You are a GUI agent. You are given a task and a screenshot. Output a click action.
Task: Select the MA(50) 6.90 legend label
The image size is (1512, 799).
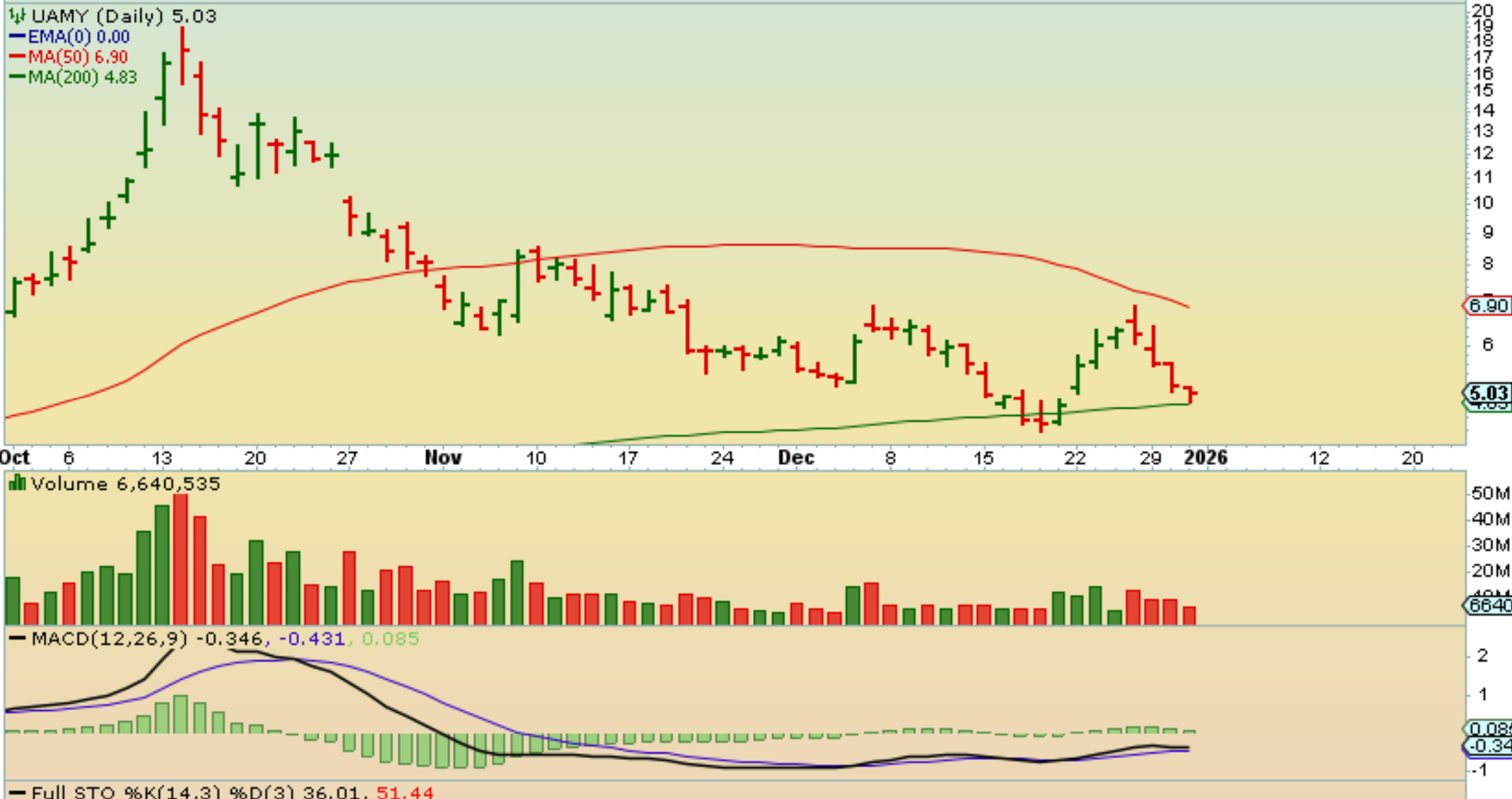[77, 57]
